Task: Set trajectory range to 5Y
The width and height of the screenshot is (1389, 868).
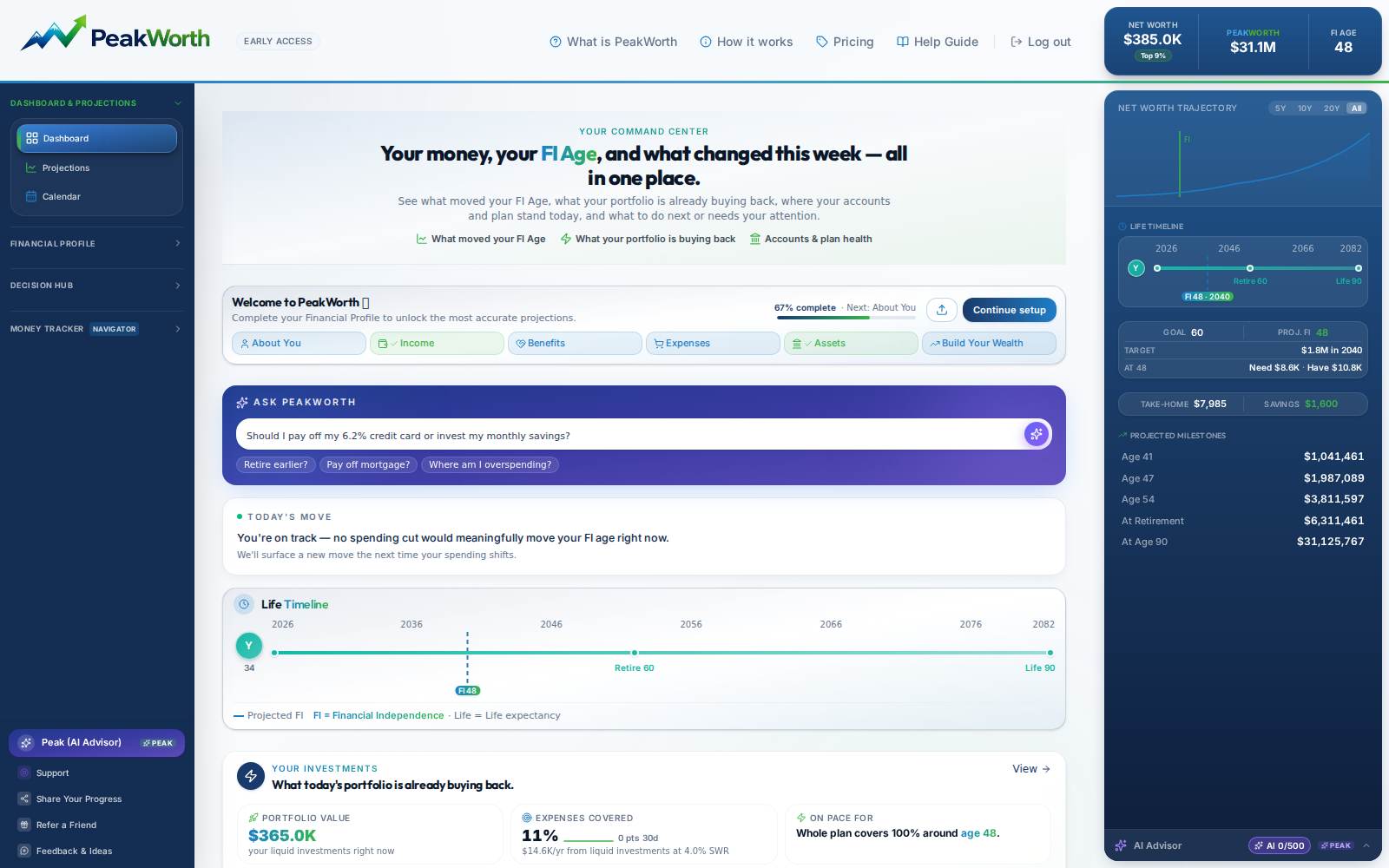Action: [1280, 108]
